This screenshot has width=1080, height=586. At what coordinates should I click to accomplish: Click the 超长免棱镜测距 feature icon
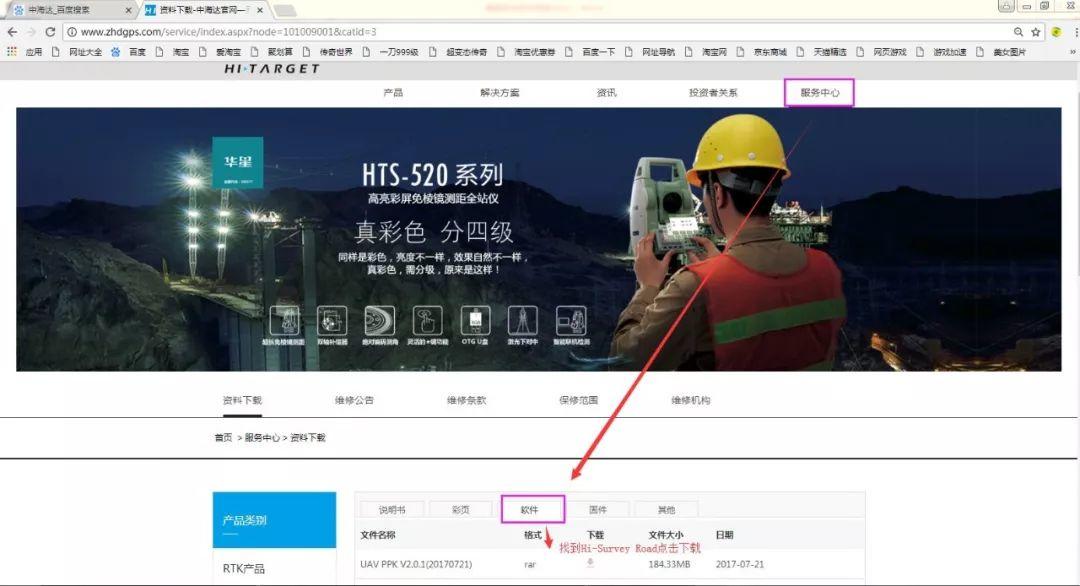287,320
